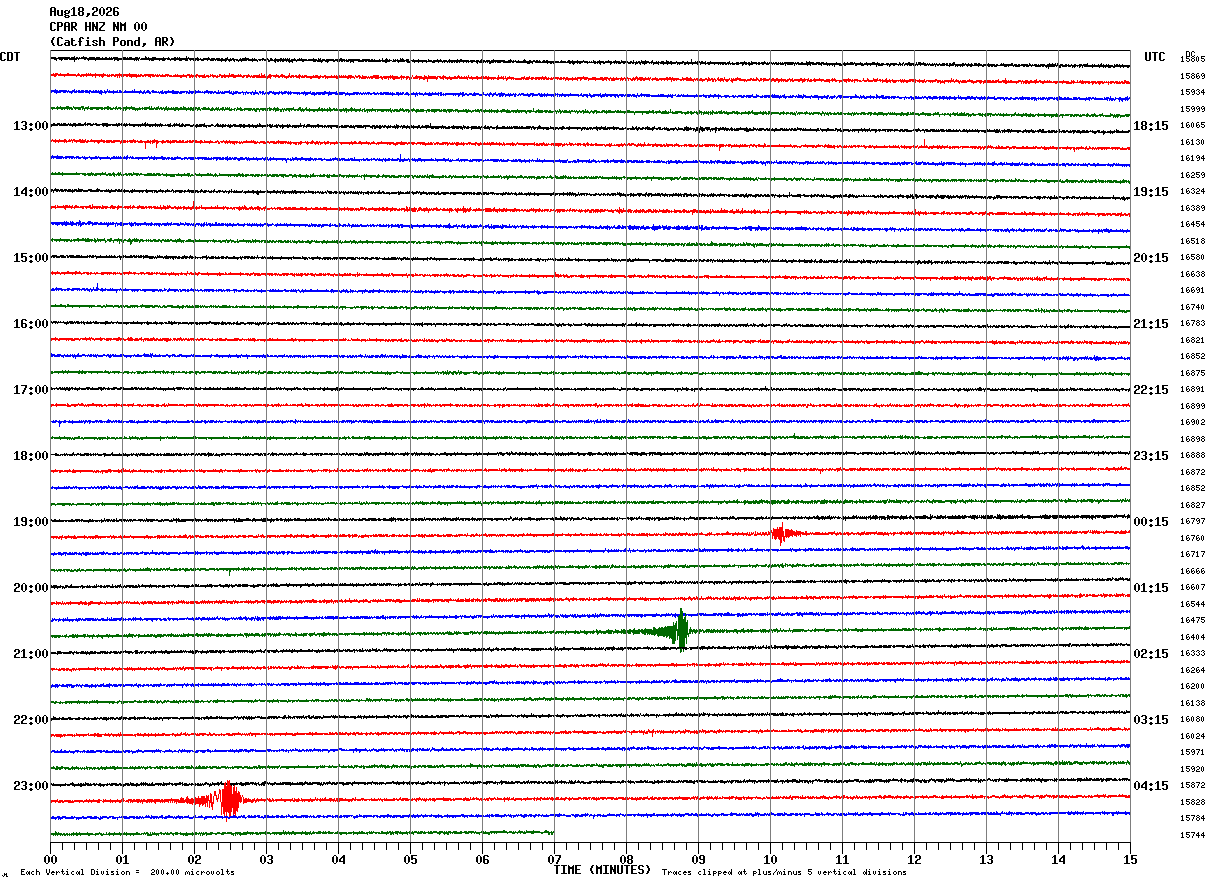The height and width of the screenshot is (886, 1210).
Task: Click the red seismic burst at 23:00 row
Action: 222,800
